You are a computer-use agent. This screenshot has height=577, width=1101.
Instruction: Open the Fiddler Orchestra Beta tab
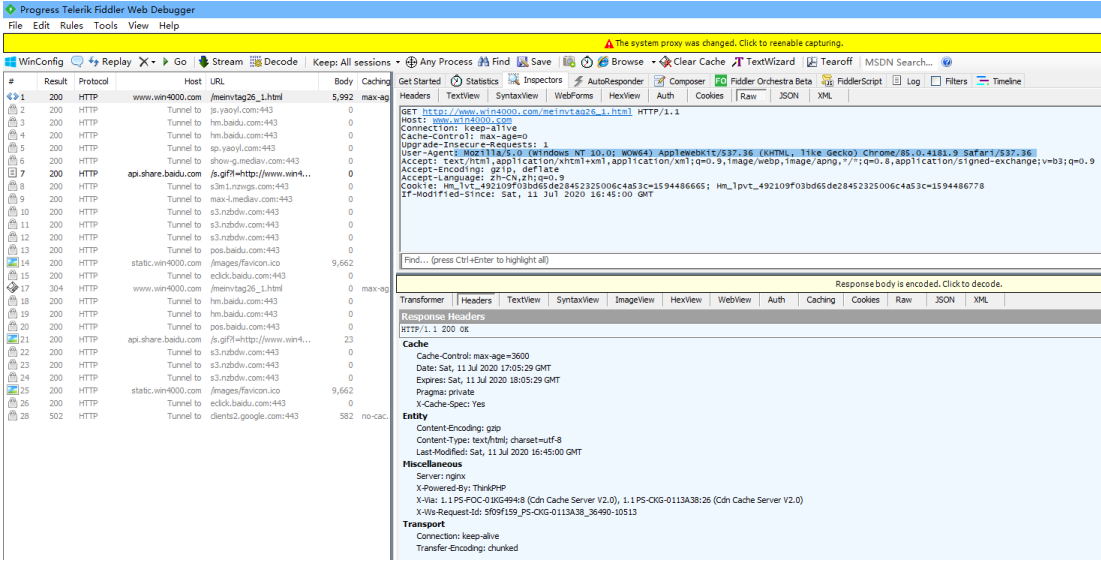click(763, 81)
